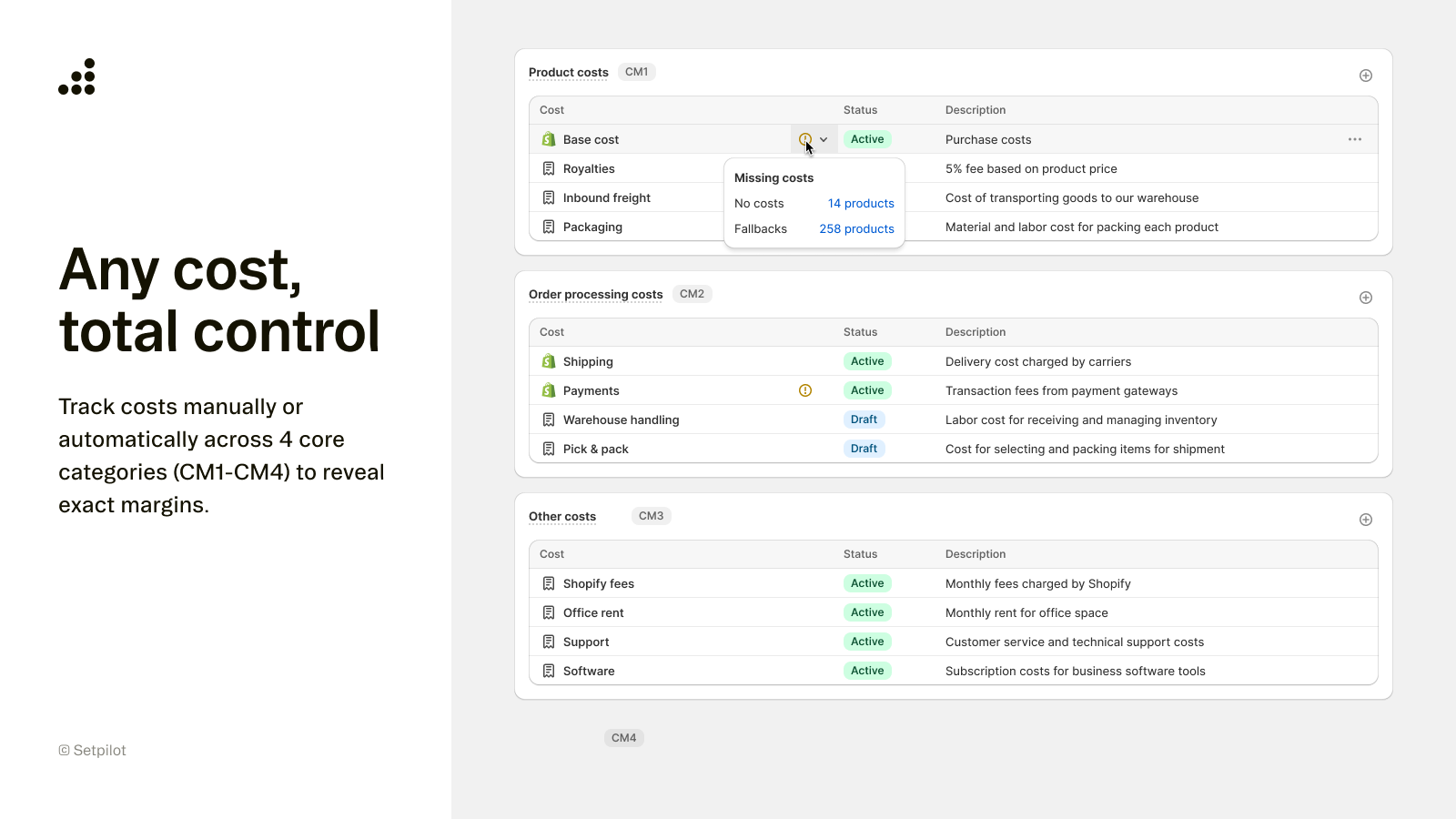Expand the Base cost chevron dropdown
The width and height of the screenshot is (1456, 819).
pos(824,139)
